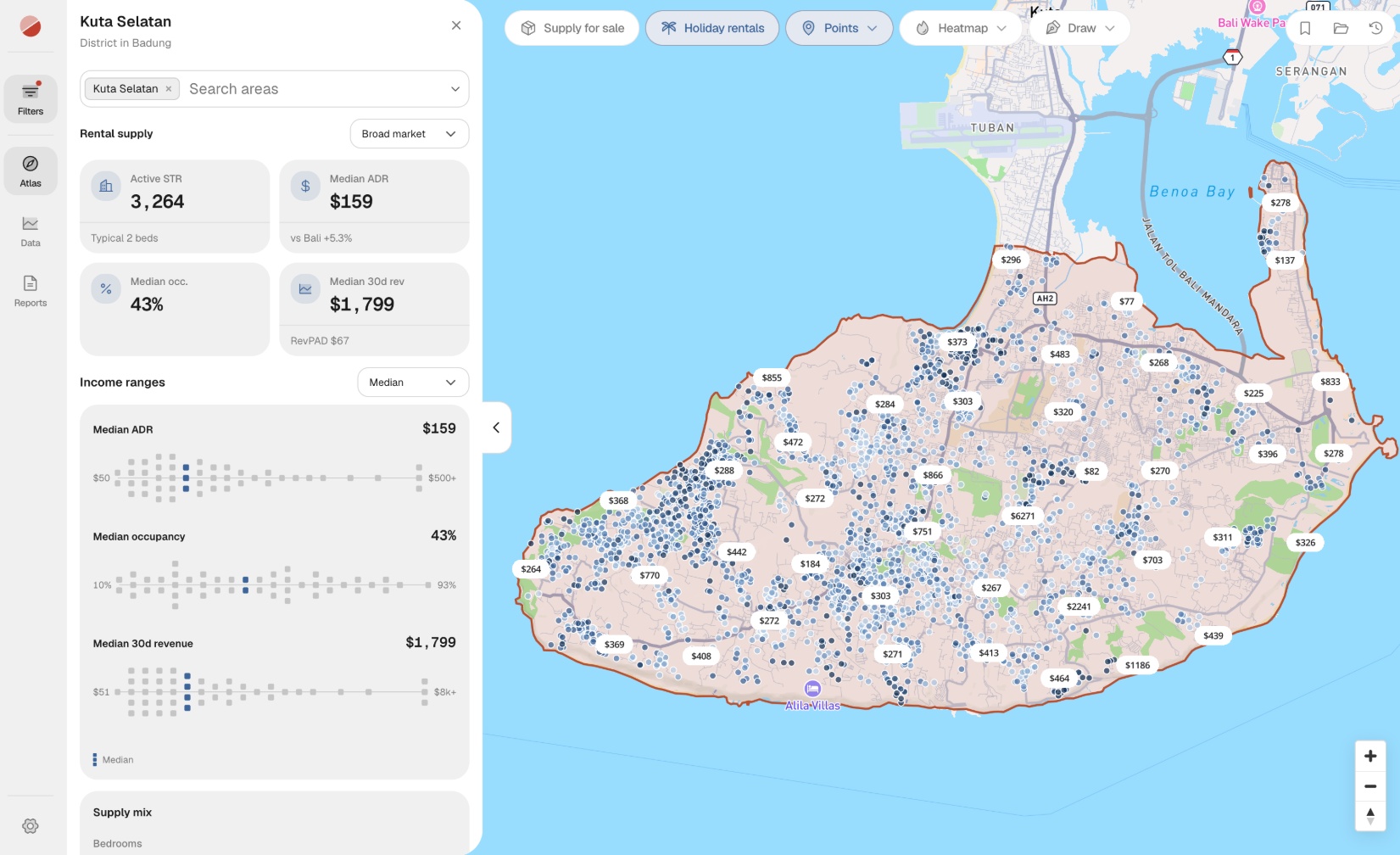Click the $855 map price label
Viewport: 1400px width, 855px height.
(772, 377)
